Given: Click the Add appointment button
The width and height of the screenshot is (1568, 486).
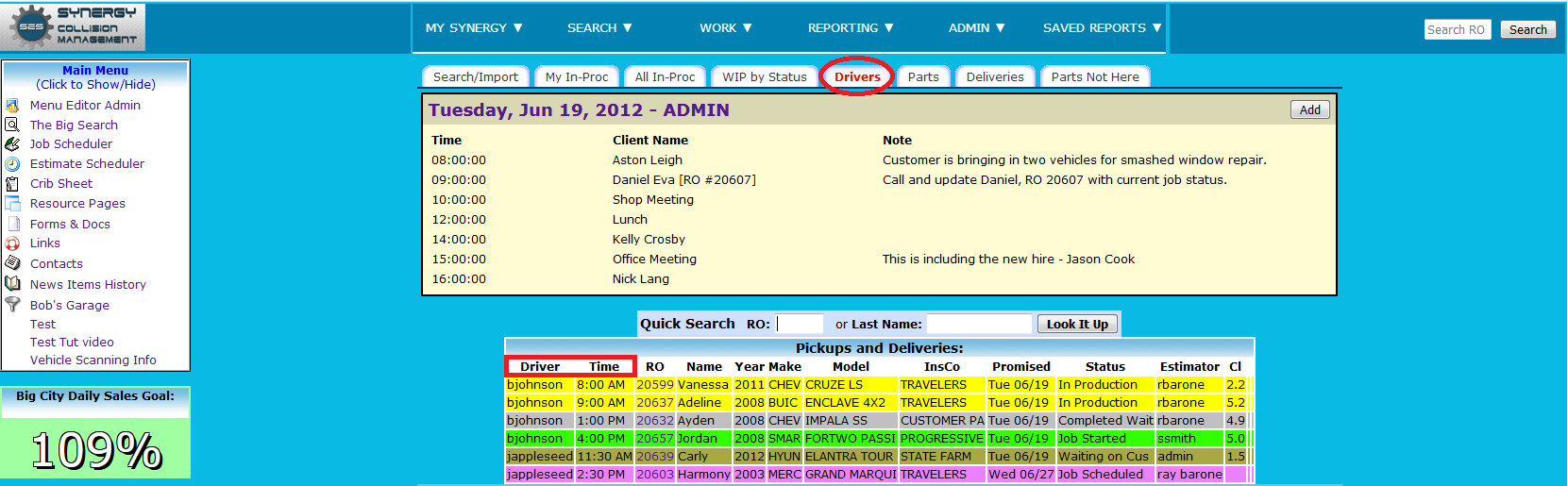Looking at the screenshot, I should [1309, 109].
